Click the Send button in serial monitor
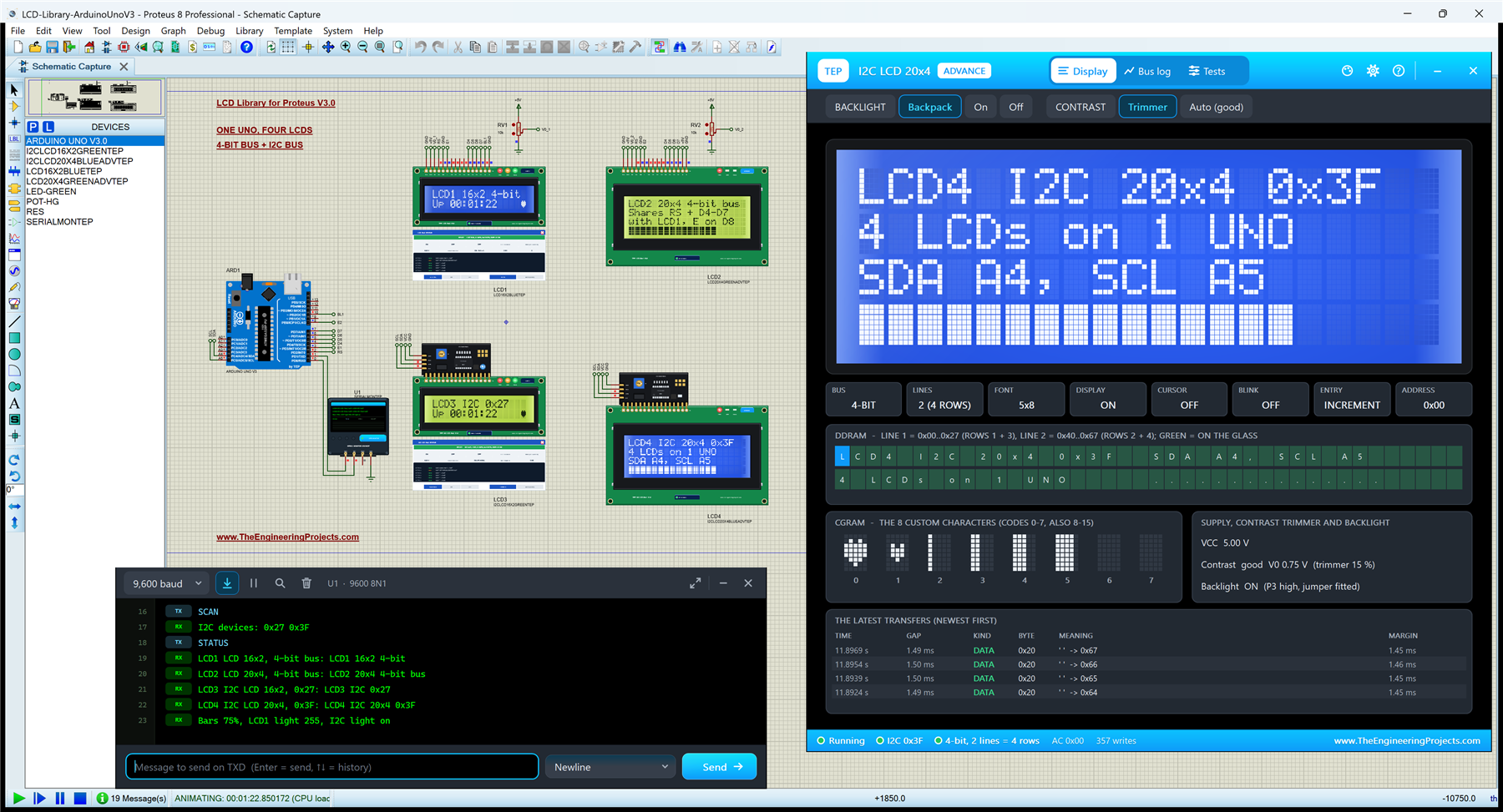This screenshot has width=1503, height=812. coord(719,767)
